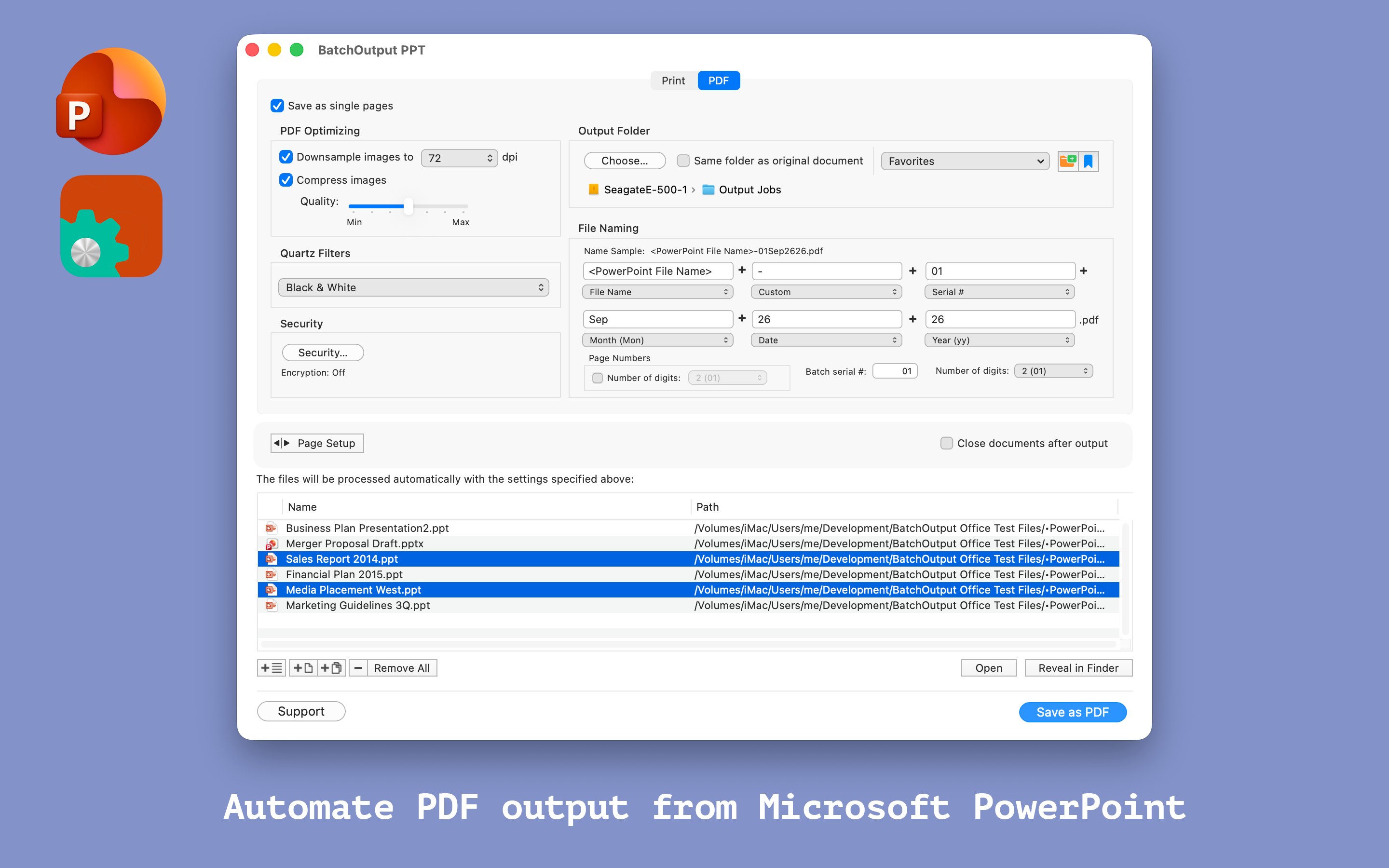
Task: Check Close documents after output
Action: point(946,443)
